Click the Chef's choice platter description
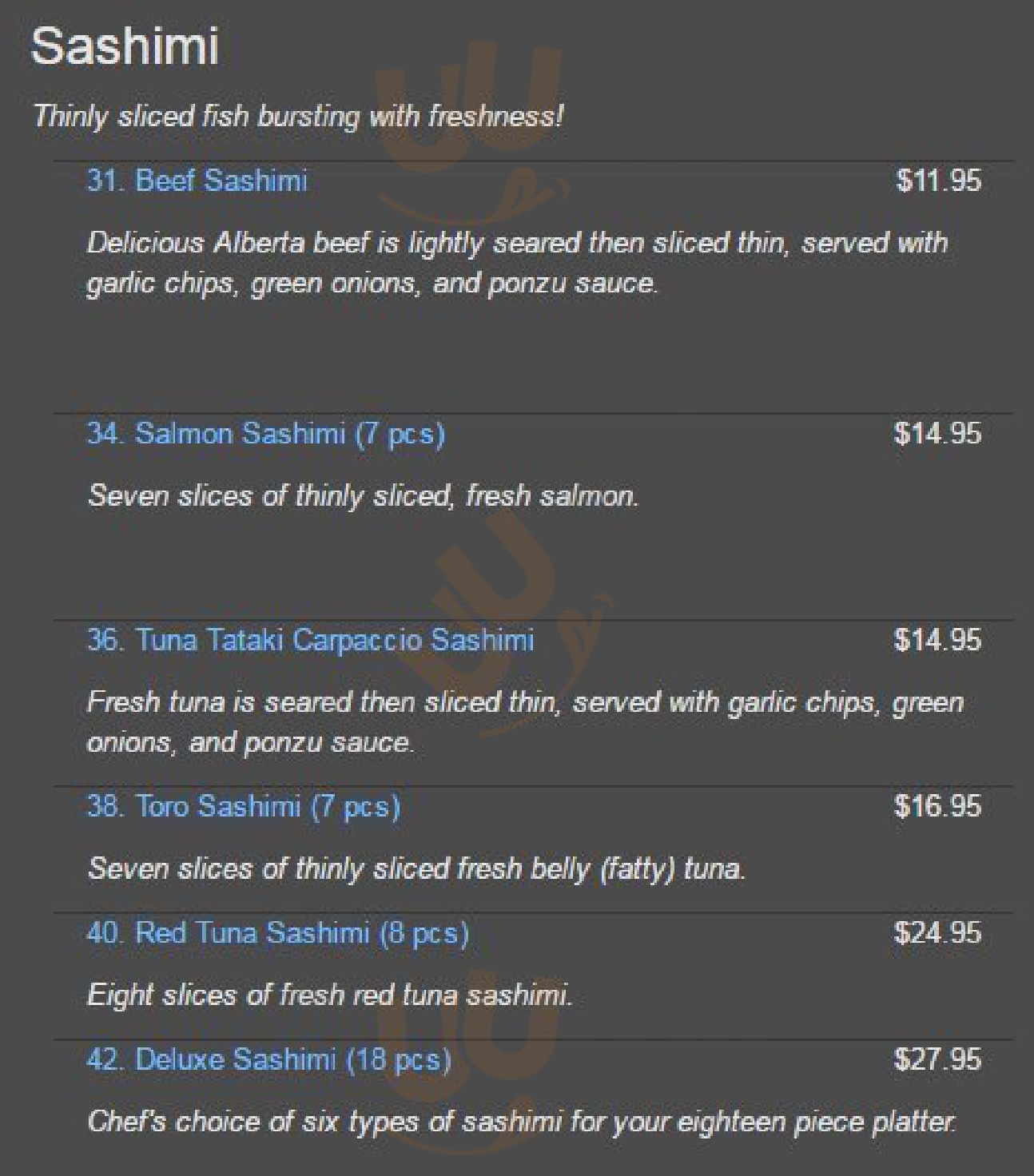The width and height of the screenshot is (1034, 1176). pyautogui.click(x=521, y=1122)
